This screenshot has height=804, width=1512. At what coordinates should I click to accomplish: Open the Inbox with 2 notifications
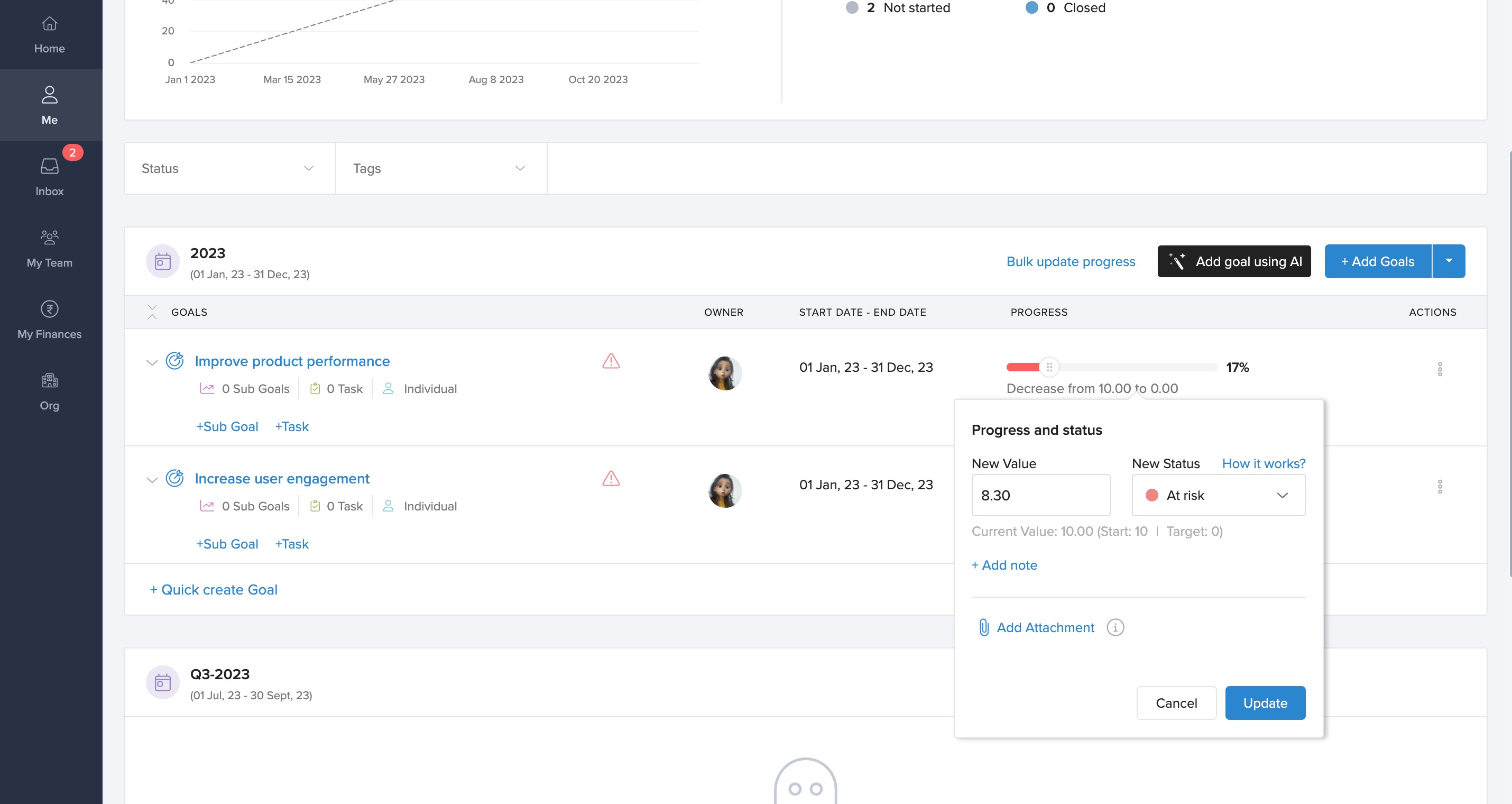[x=49, y=176]
